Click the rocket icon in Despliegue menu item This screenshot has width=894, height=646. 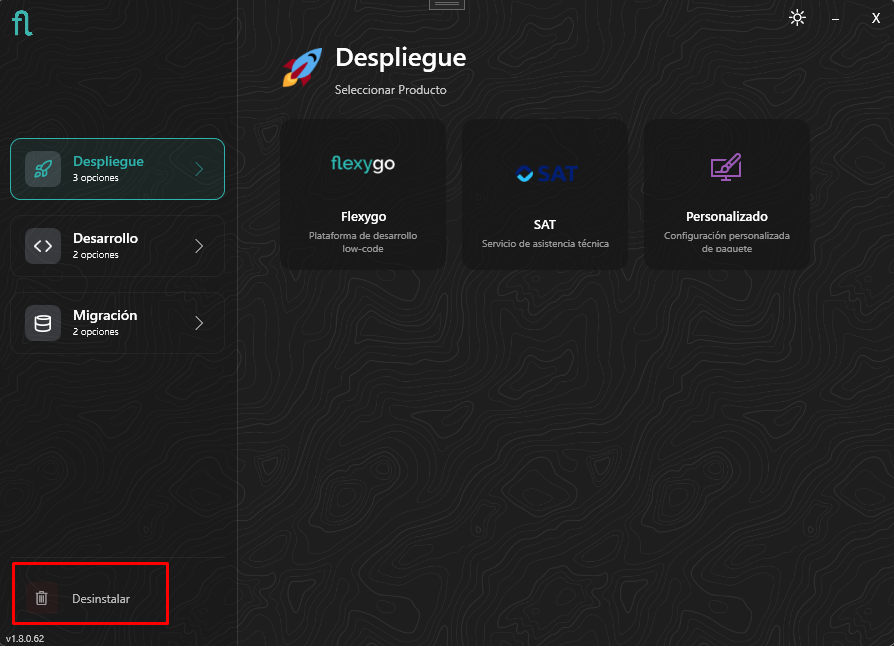pyautogui.click(x=43, y=169)
